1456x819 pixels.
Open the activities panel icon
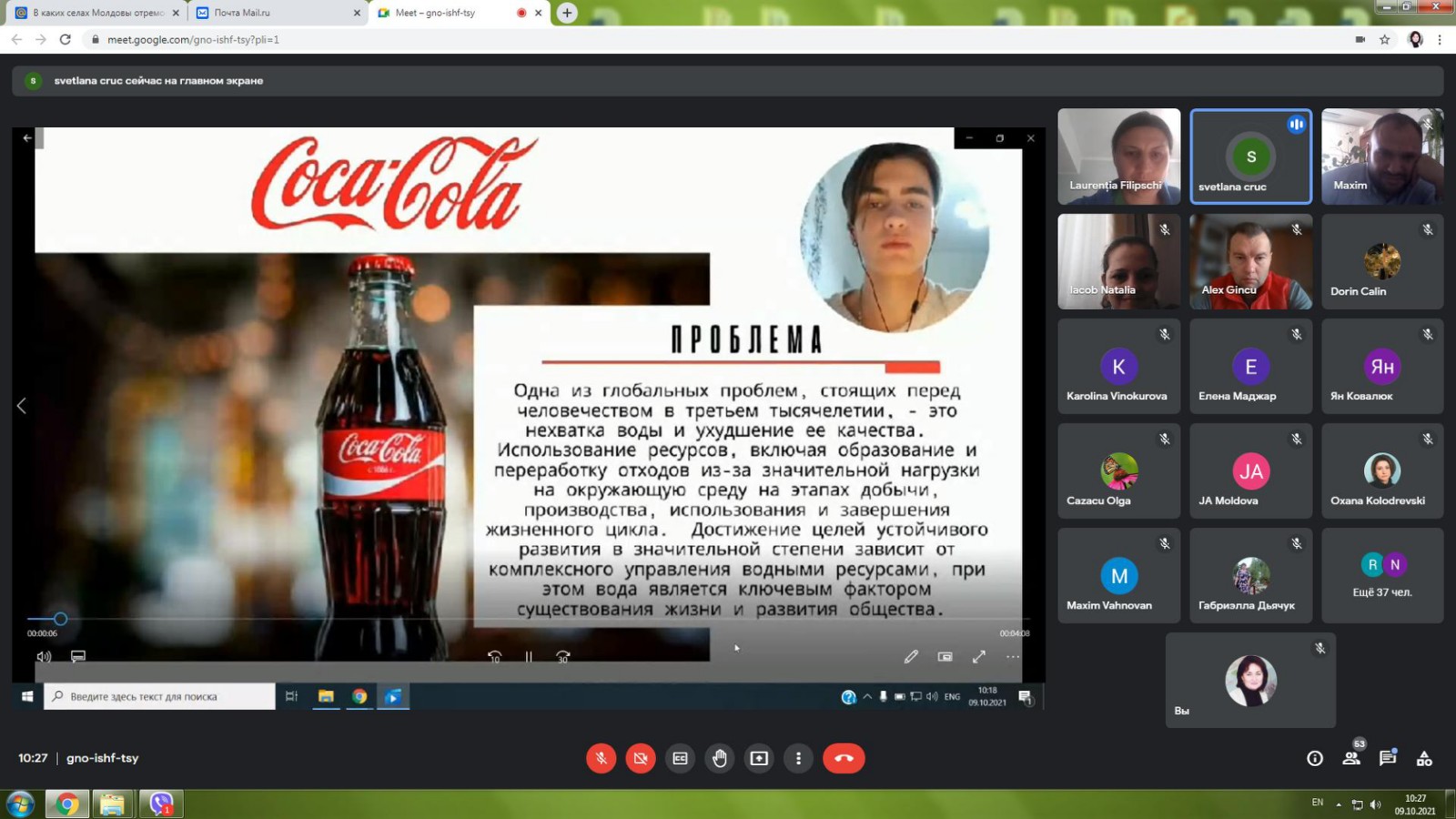coord(1424,758)
